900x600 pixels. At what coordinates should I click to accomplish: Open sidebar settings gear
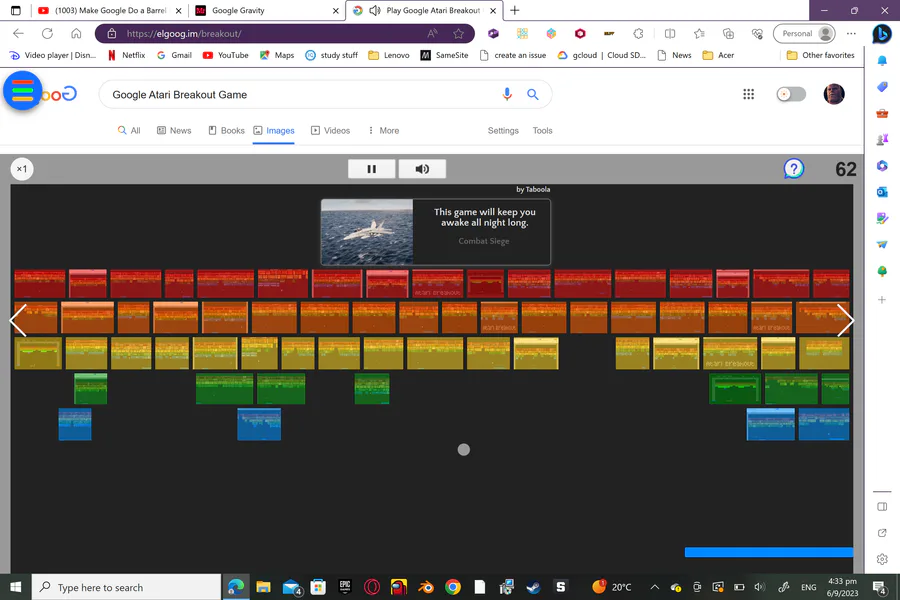882,559
